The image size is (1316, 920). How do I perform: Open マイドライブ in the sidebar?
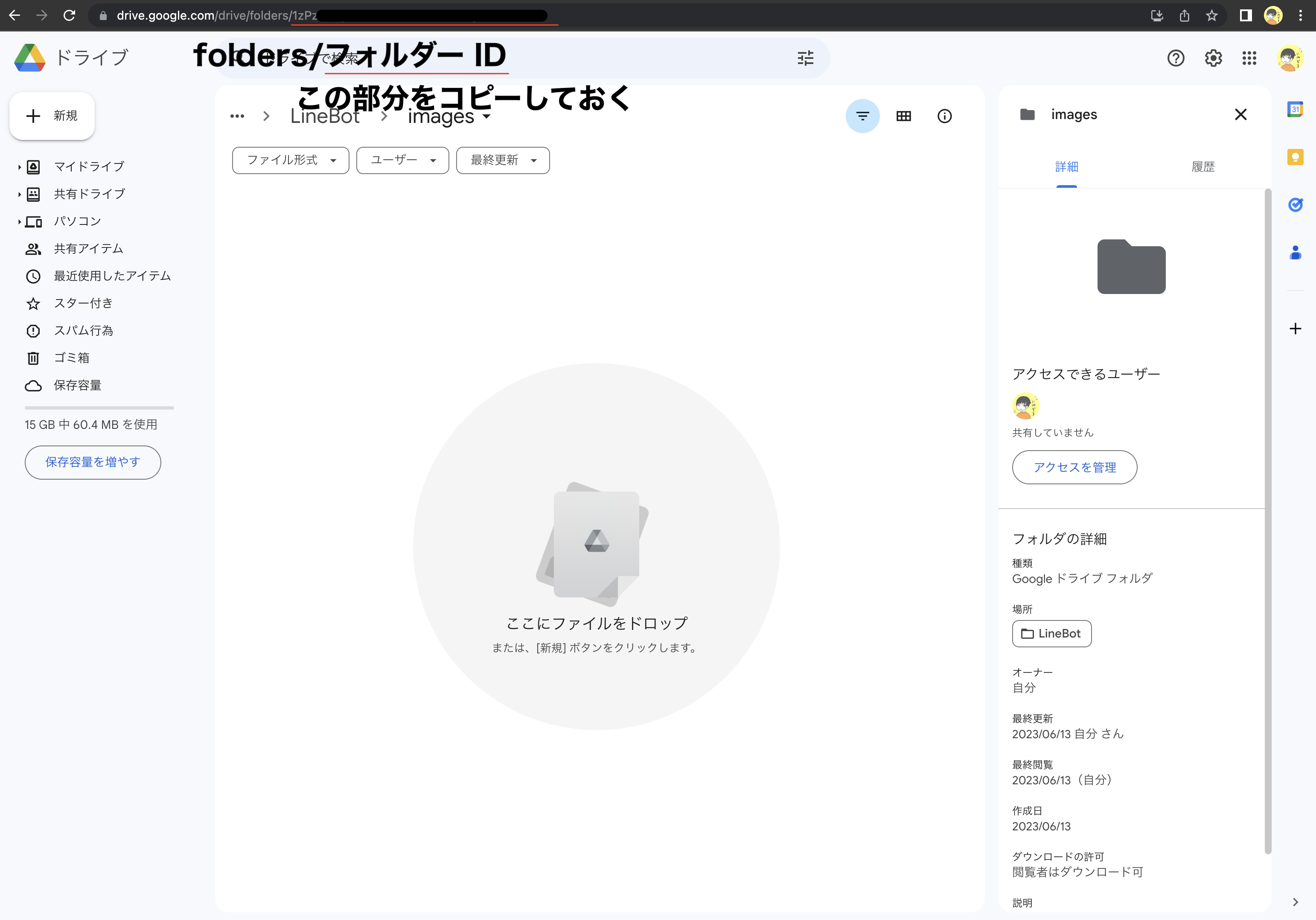[x=90, y=167]
